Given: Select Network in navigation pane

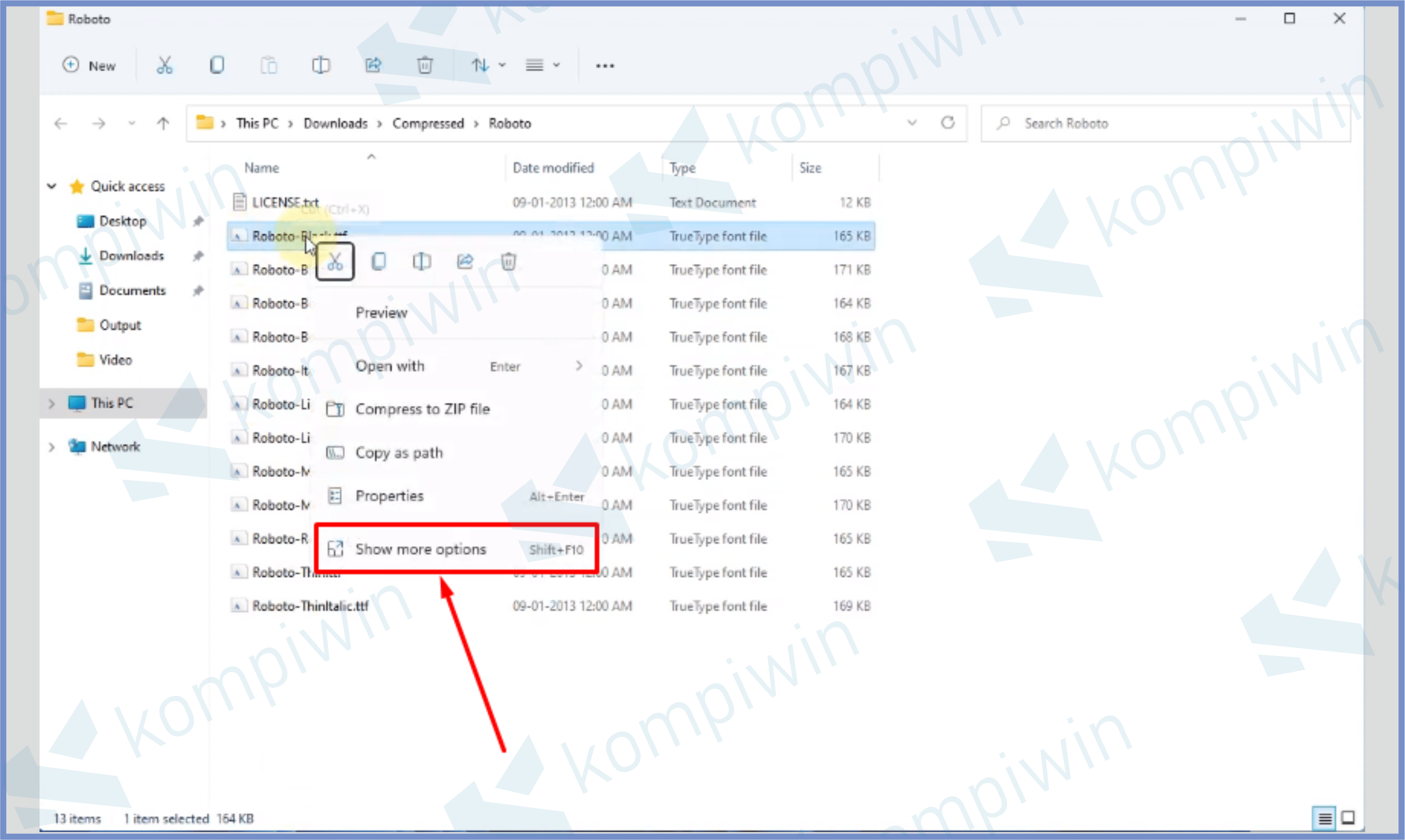Looking at the screenshot, I should click(x=115, y=447).
